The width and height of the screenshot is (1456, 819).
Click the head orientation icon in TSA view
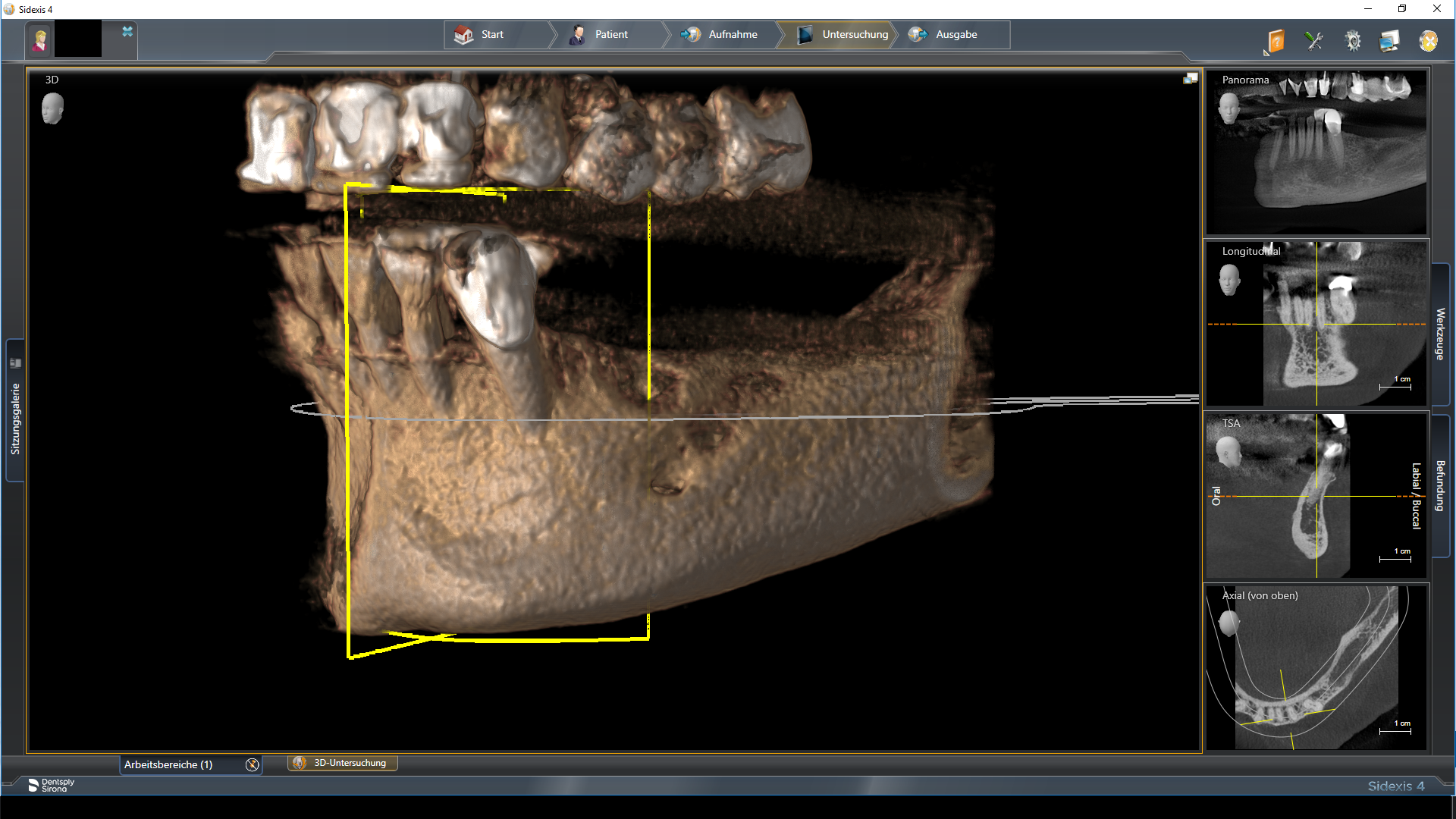[x=1228, y=453]
